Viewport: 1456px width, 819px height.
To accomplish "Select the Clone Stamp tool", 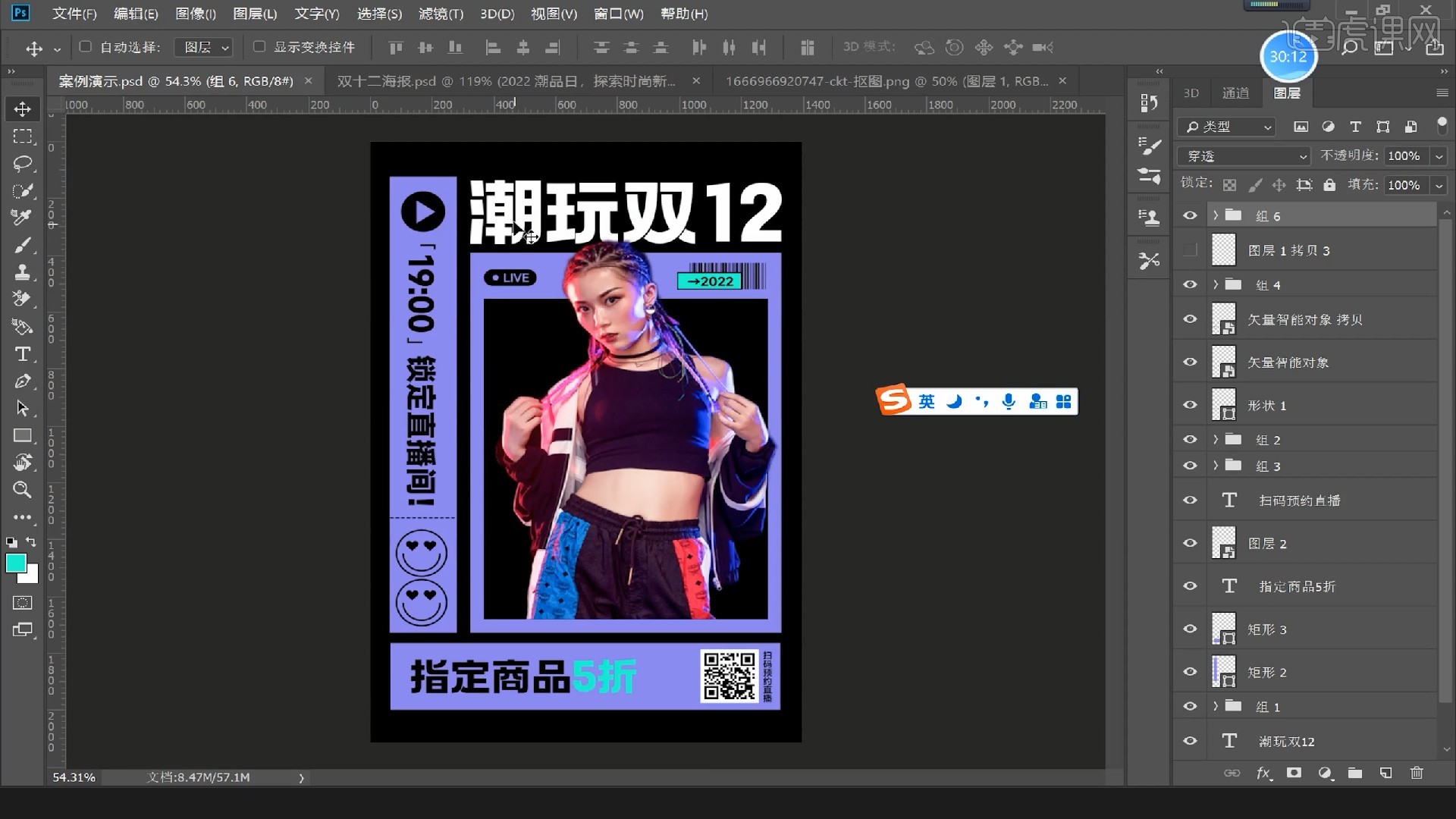I will click(22, 272).
